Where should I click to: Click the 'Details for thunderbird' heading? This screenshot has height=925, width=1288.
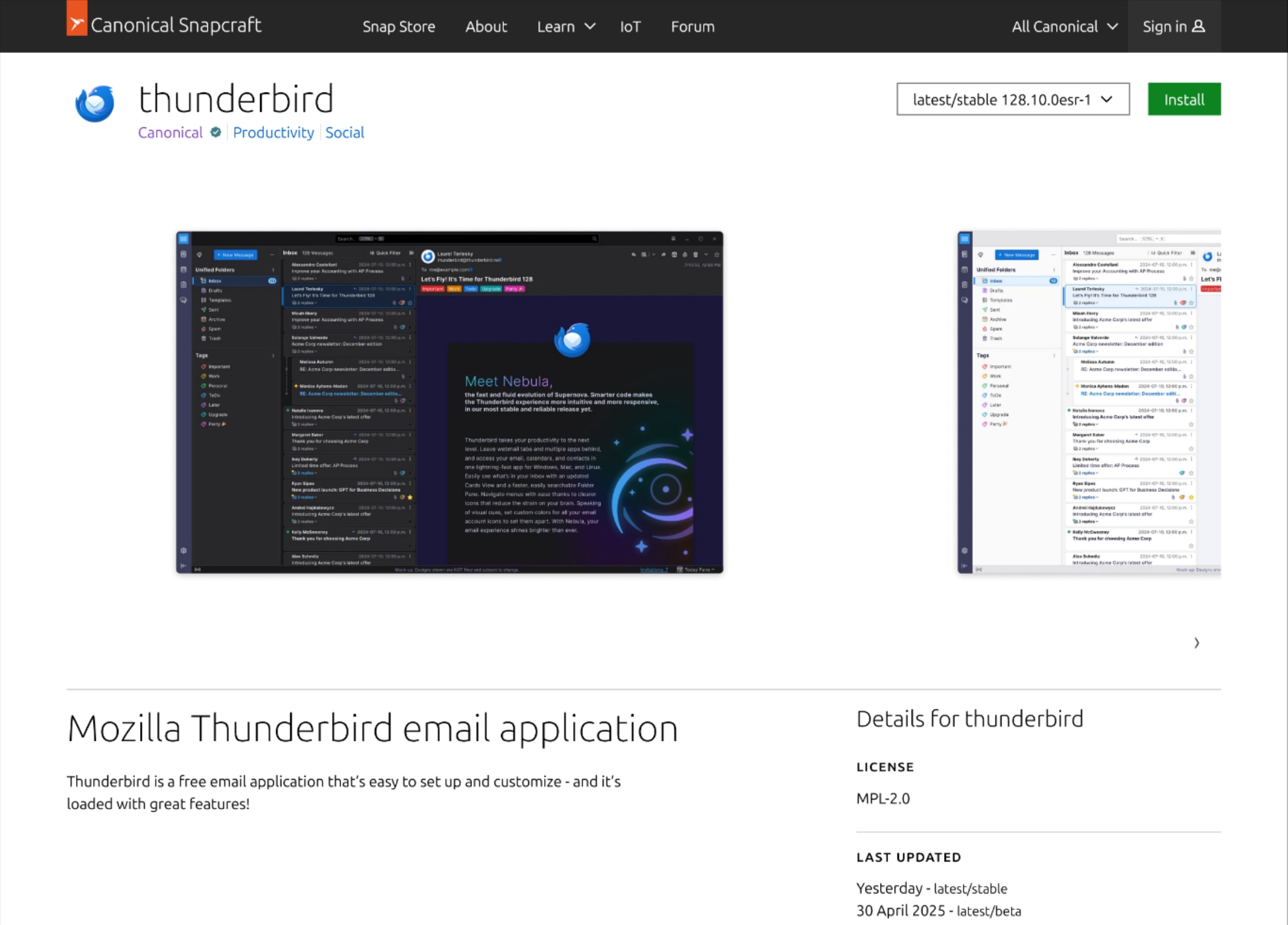[x=970, y=719]
